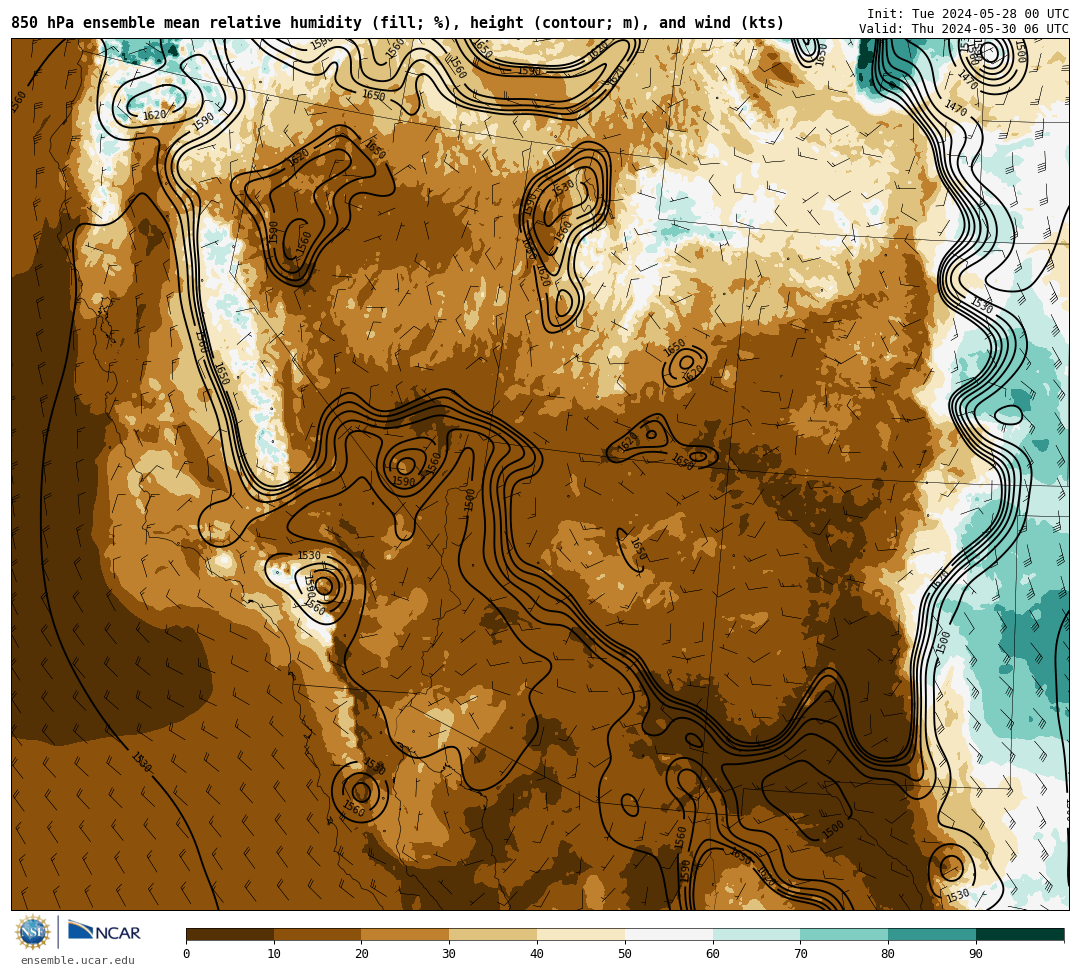Screen dimensions: 1080x973
Task: Click the 0-10 darkest brown colorbar segment
Action: pyautogui.click(x=230, y=934)
